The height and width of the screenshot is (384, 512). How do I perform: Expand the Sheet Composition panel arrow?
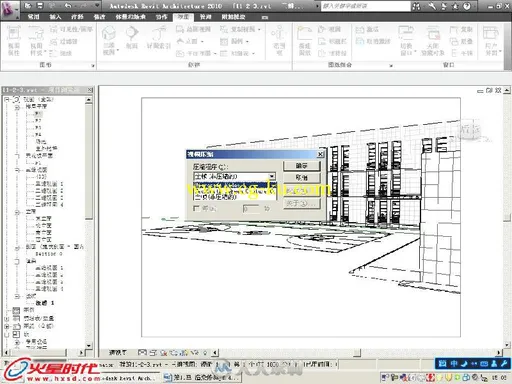391,65
